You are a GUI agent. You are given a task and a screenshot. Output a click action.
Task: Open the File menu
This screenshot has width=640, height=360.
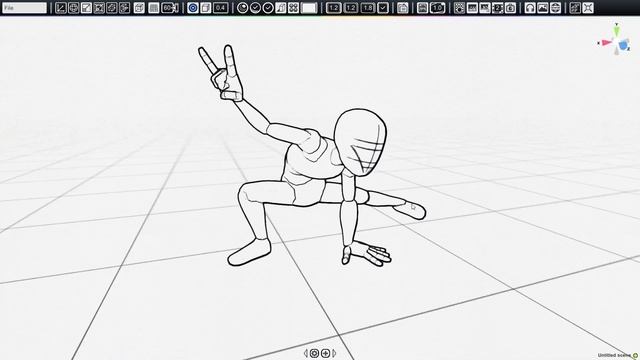tap(24, 8)
